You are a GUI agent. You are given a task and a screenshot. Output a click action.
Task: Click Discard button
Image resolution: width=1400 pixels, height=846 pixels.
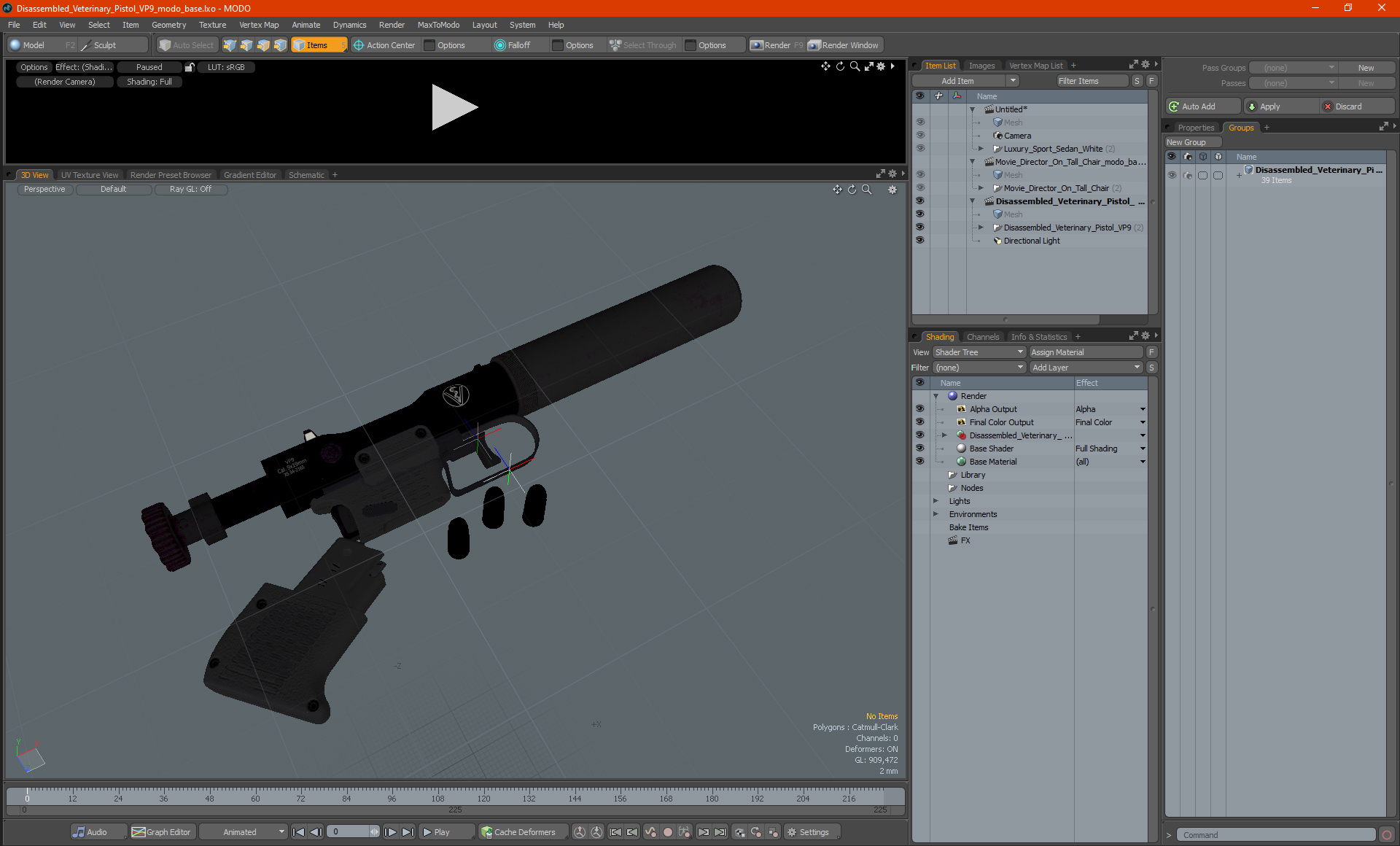coord(1357,106)
